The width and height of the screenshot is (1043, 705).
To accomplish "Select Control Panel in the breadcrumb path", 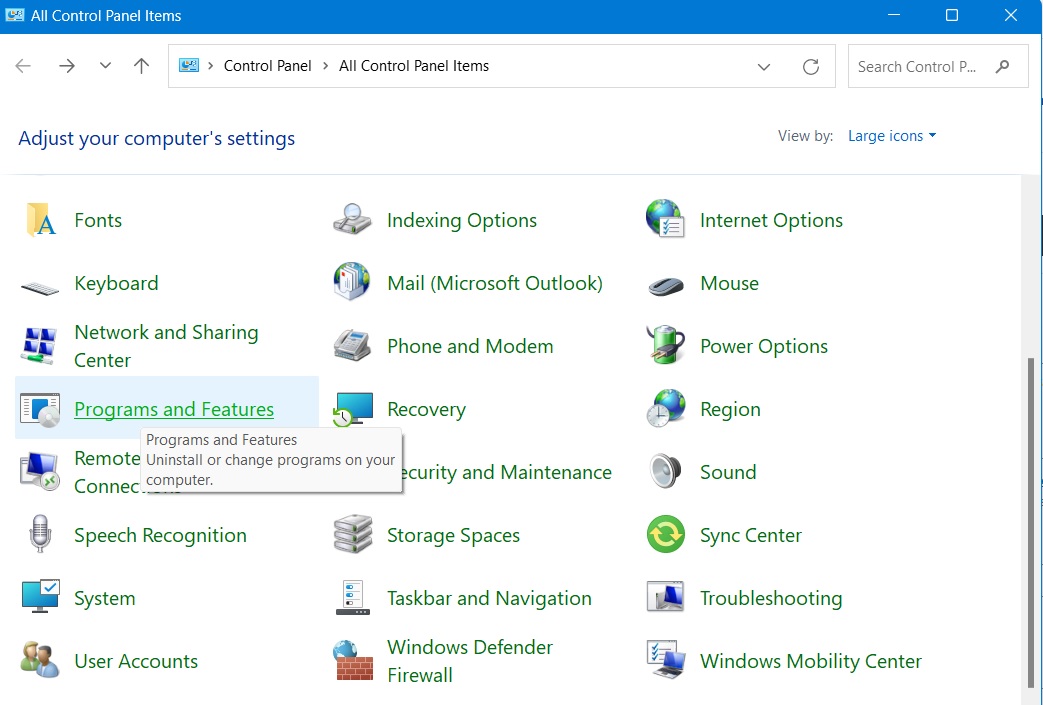I will (267, 65).
